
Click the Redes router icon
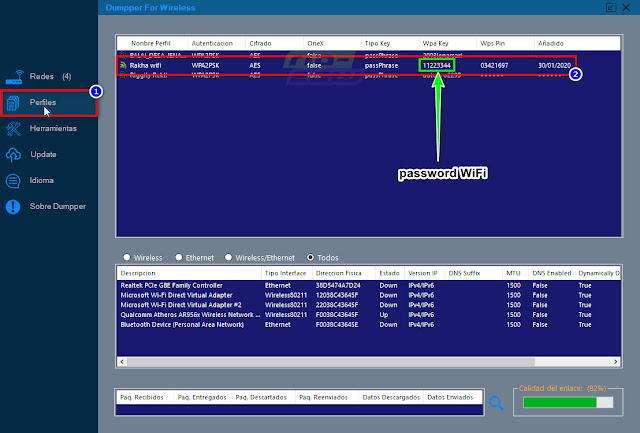[14, 77]
